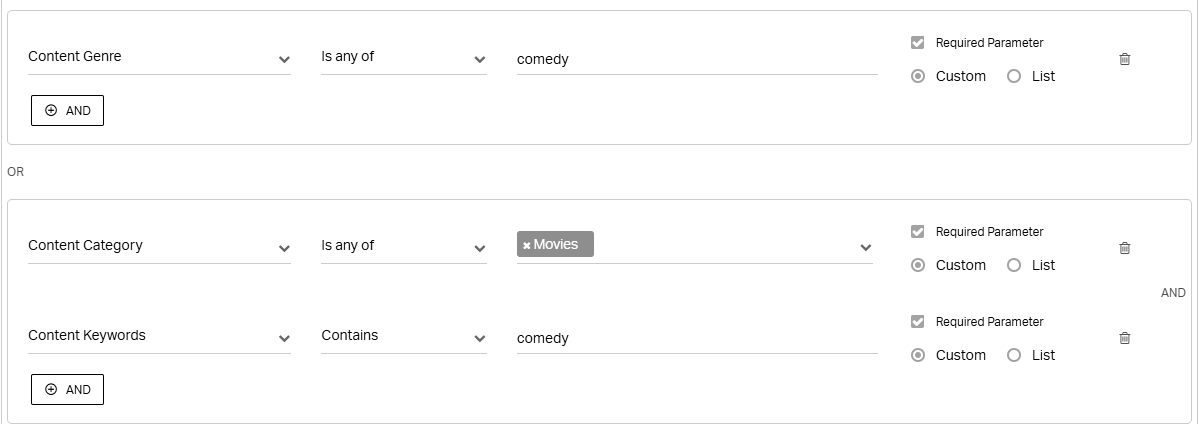Select List radio option for Content Category
Screen dimensions: 1199x424
pos(1014,265)
